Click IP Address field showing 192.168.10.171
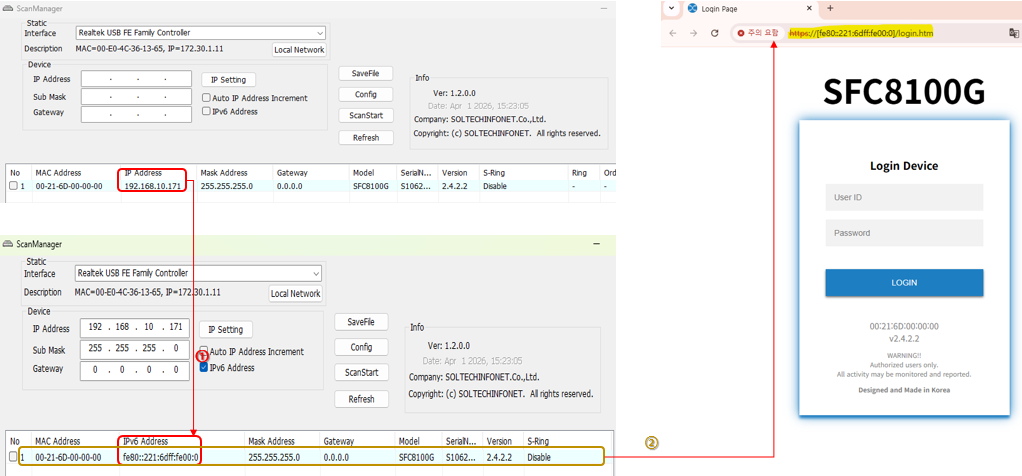 pyautogui.click(x=135, y=327)
